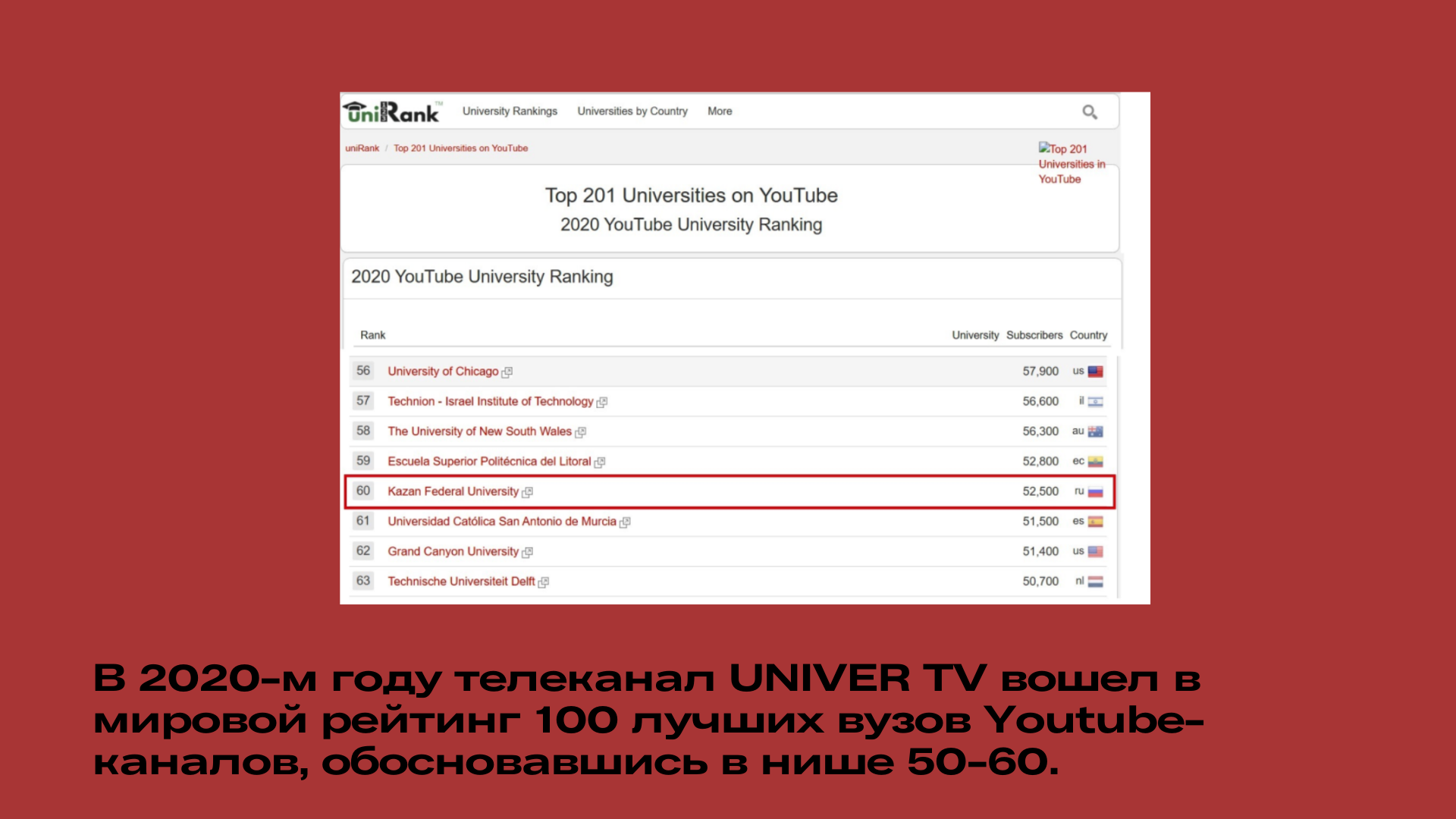The height and width of the screenshot is (819, 1456).
Task: Click external link icon next to Technische Universiteit Delft
Action: [x=544, y=582]
